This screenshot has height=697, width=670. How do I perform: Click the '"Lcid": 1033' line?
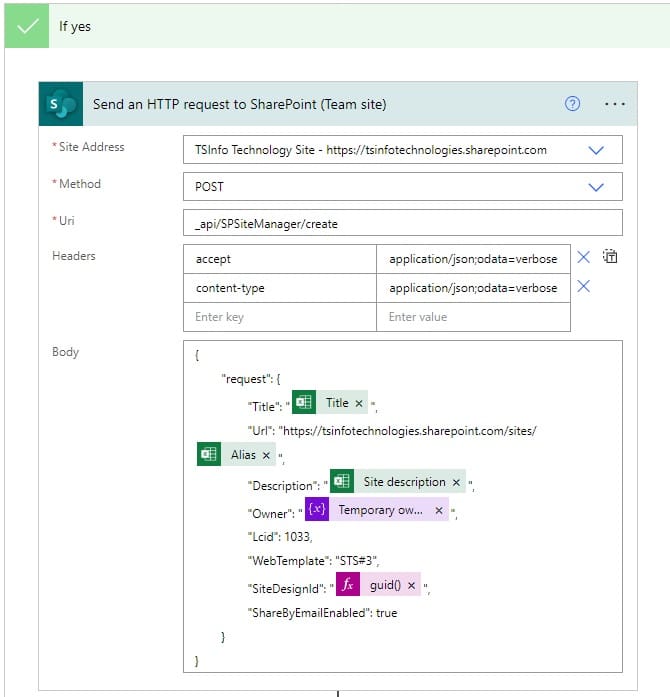pos(280,537)
